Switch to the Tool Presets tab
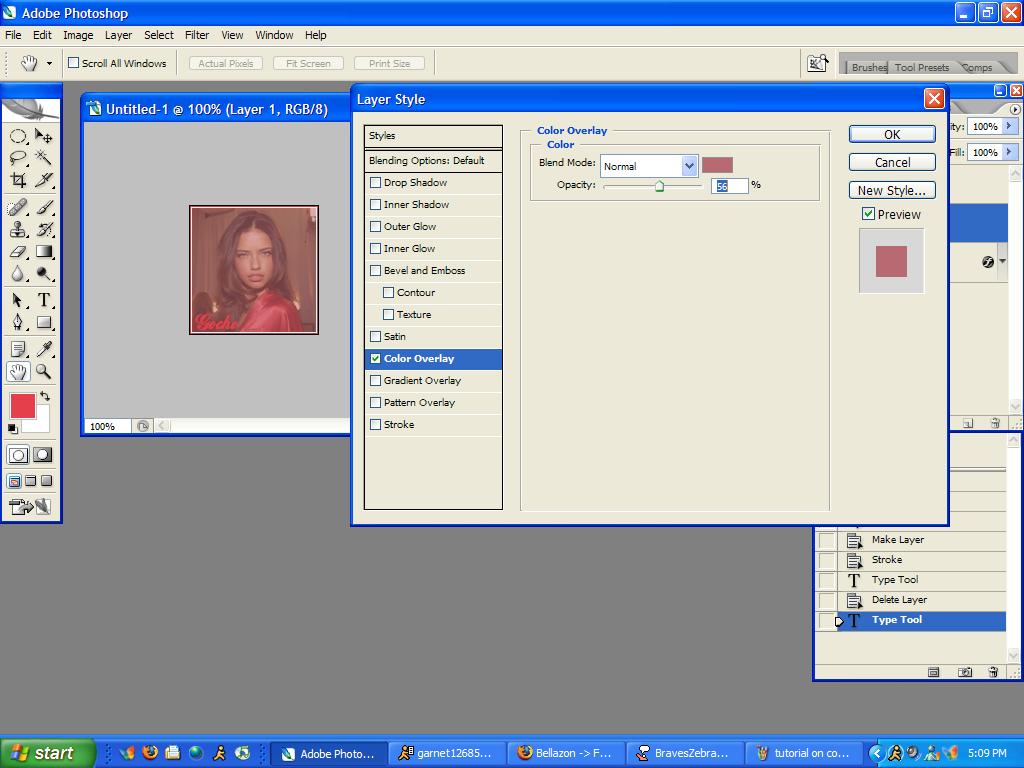Image resolution: width=1024 pixels, height=768 pixels. click(x=921, y=67)
